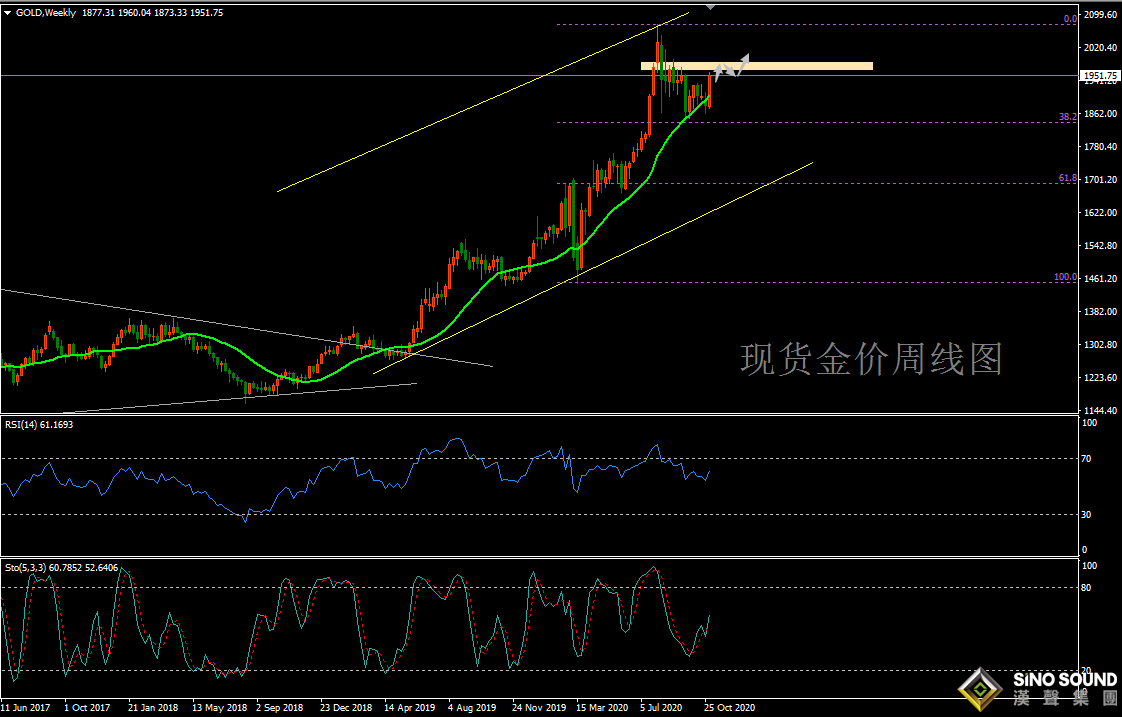
Task: Click the 15 Mar 2020 date label
Action: [x=603, y=707]
